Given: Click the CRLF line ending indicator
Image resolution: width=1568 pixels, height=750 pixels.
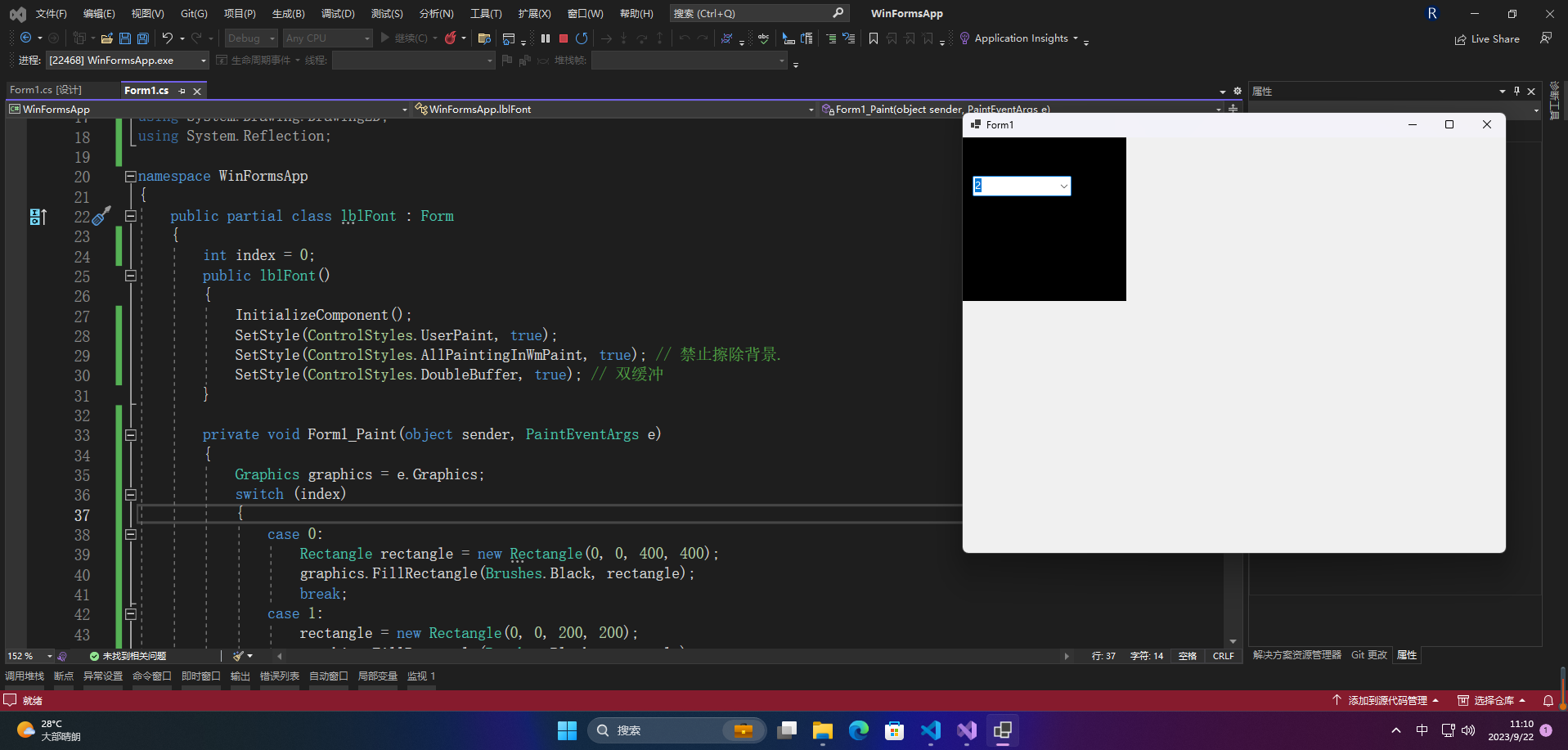Looking at the screenshot, I should (1223, 656).
